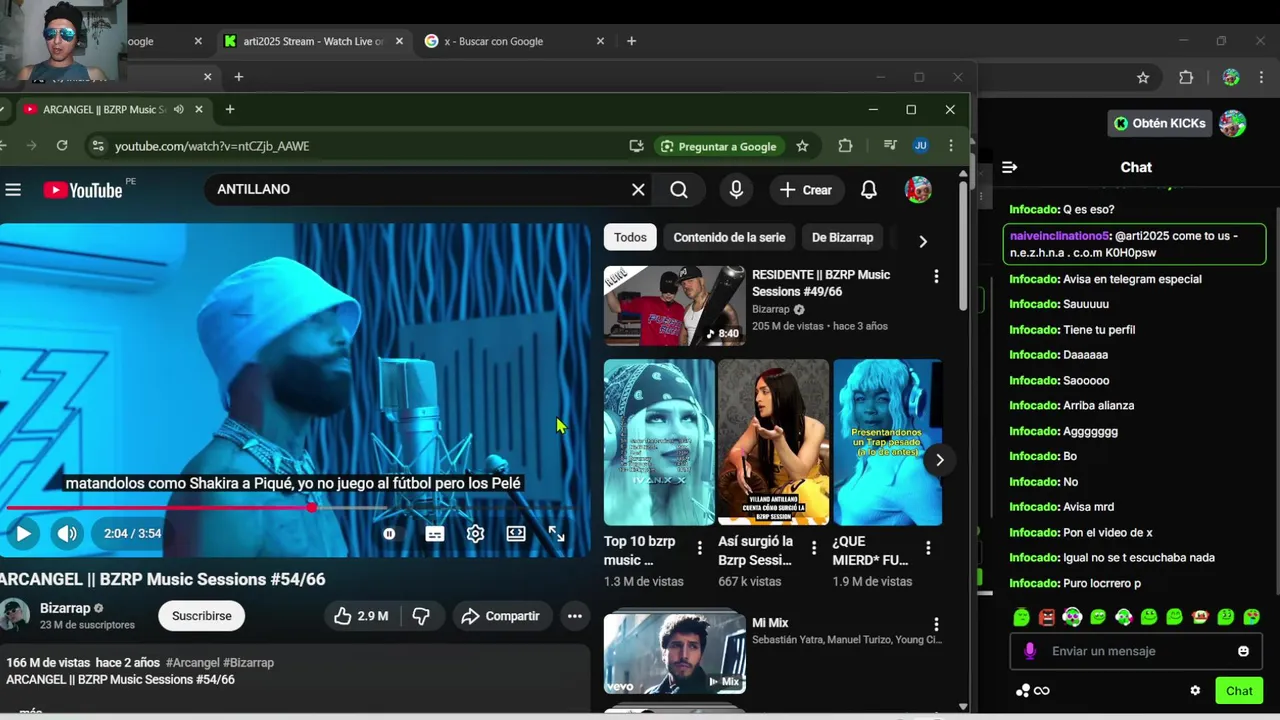Open the Top 10 bzrp music Short
Screen dimensions: 1280x720
coord(659,442)
